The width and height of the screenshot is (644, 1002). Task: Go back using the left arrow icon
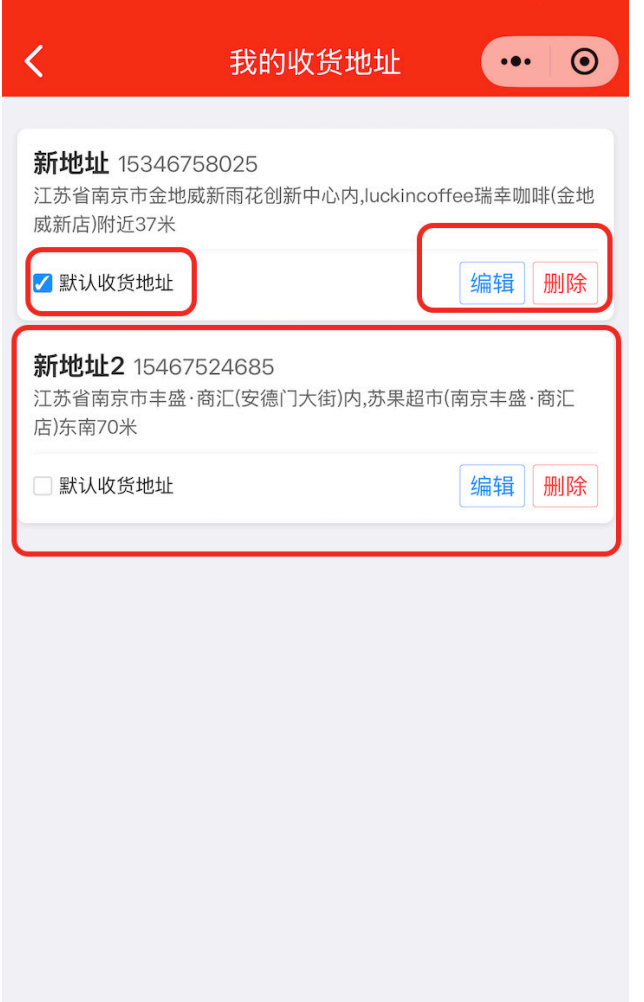34,61
